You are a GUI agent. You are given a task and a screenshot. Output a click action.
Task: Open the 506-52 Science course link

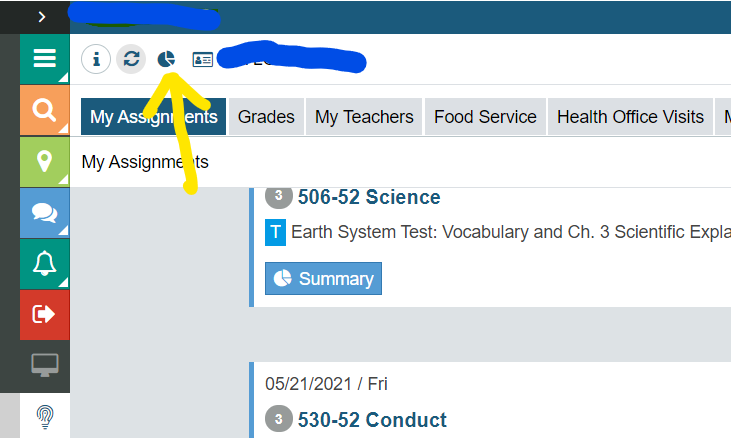pyautogui.click(x=369, y=197)
